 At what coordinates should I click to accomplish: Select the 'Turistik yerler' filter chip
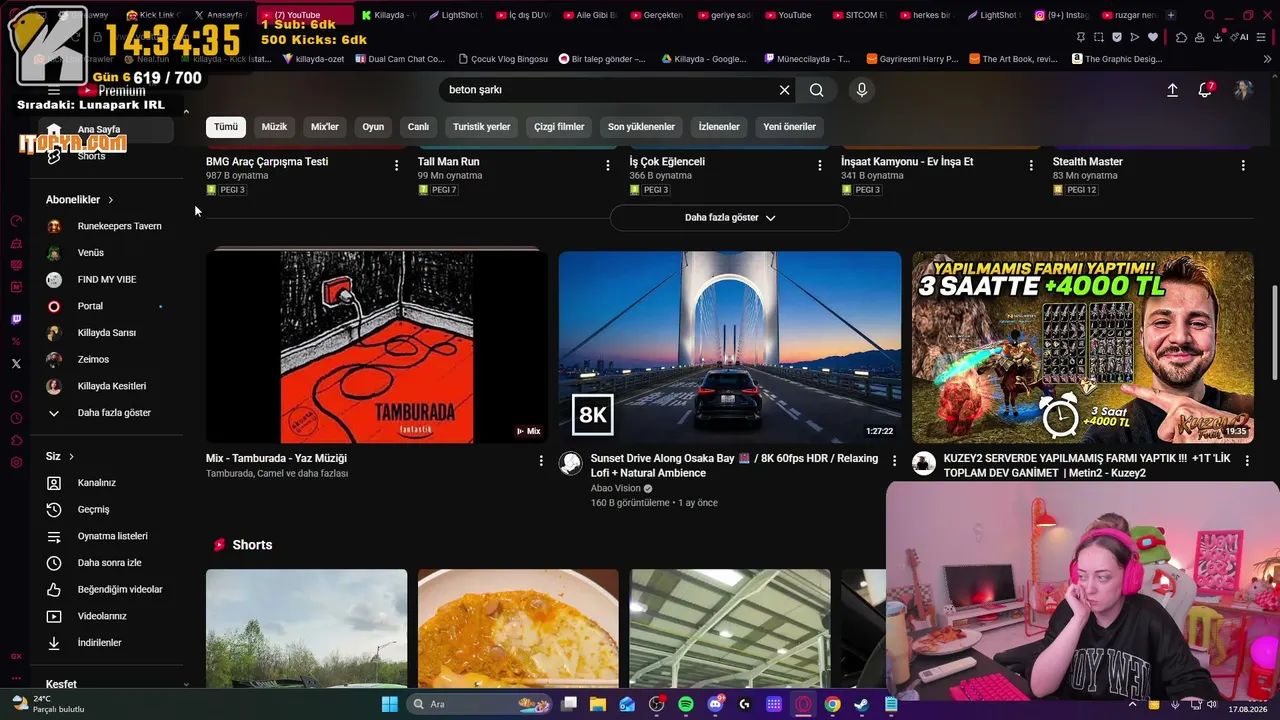pyautogui.click(x=482, y=127)
